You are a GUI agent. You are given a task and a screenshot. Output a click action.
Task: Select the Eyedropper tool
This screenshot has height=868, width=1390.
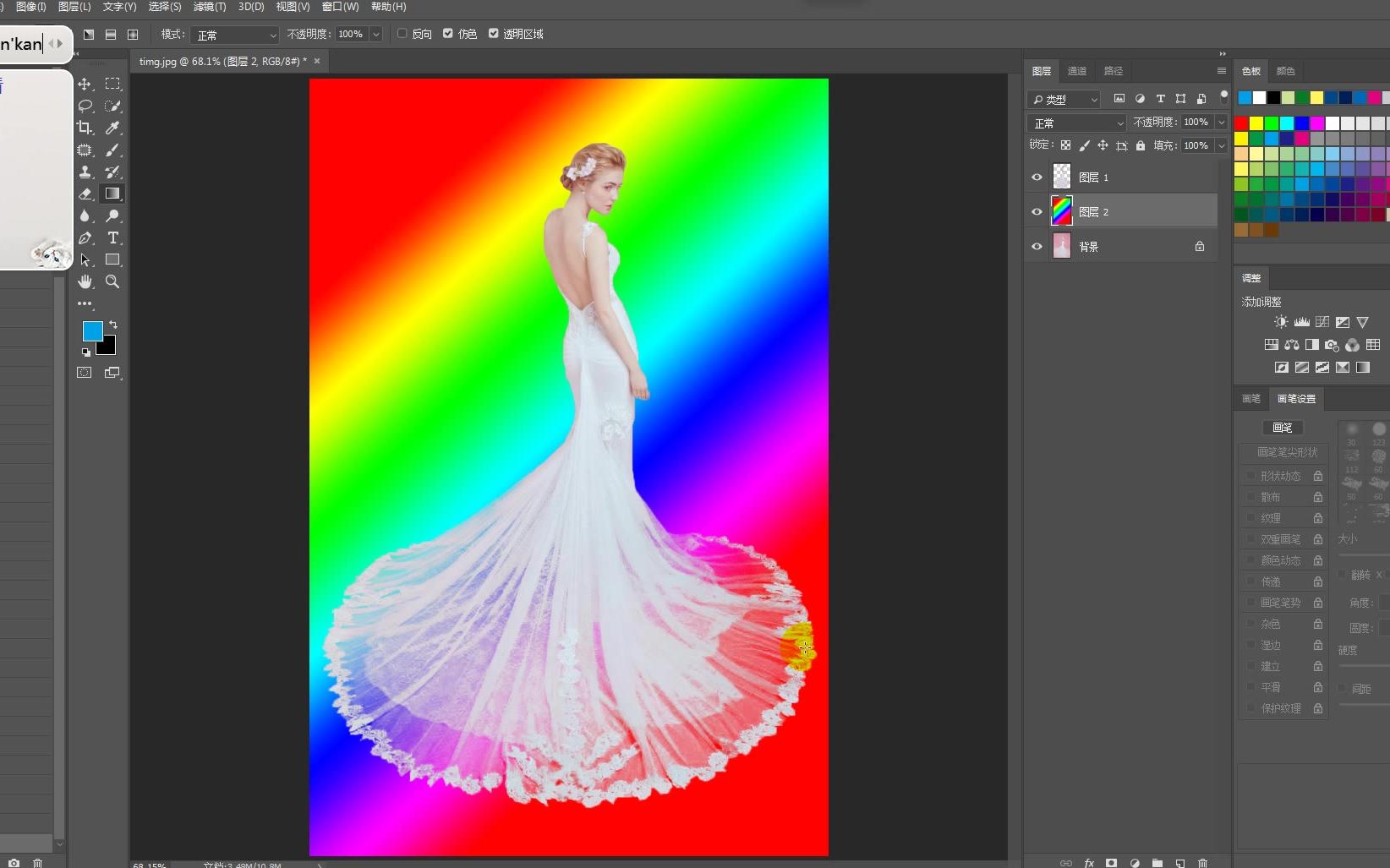(x=112, y=128)
